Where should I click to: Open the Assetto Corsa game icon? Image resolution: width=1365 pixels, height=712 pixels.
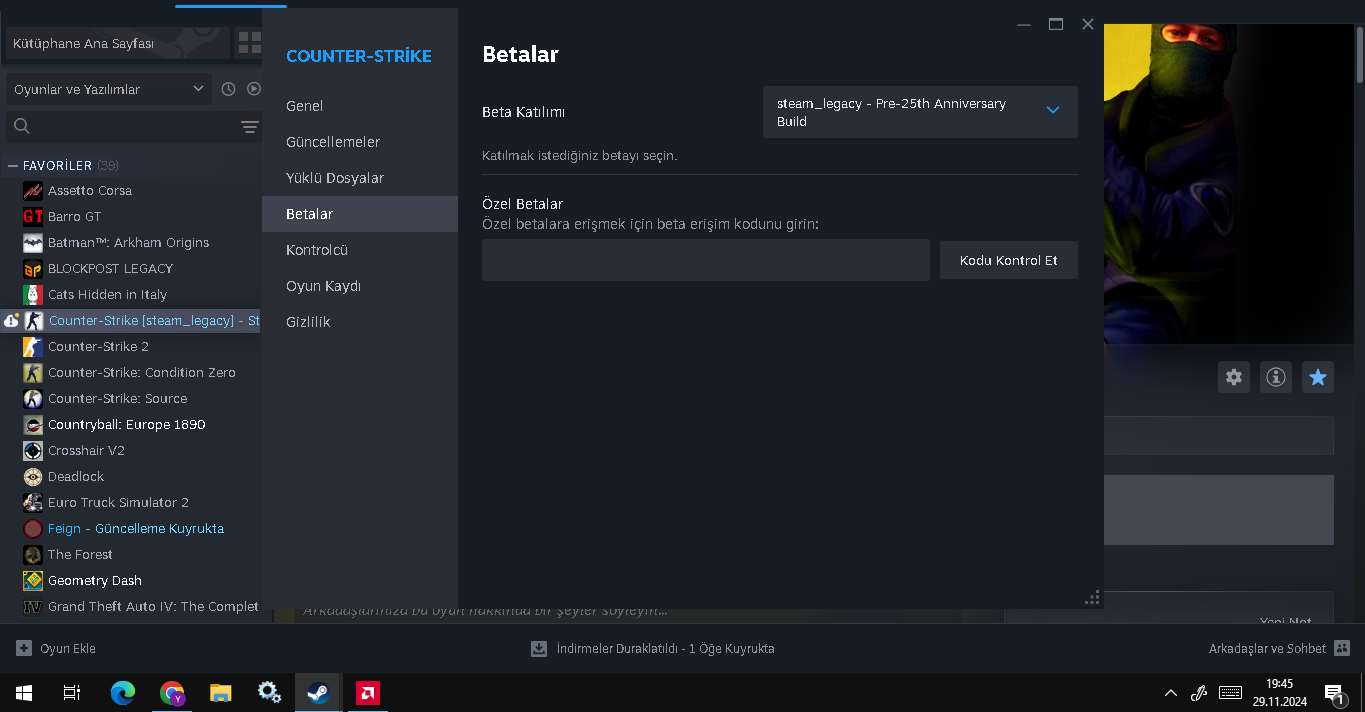(x=33, y=190)
